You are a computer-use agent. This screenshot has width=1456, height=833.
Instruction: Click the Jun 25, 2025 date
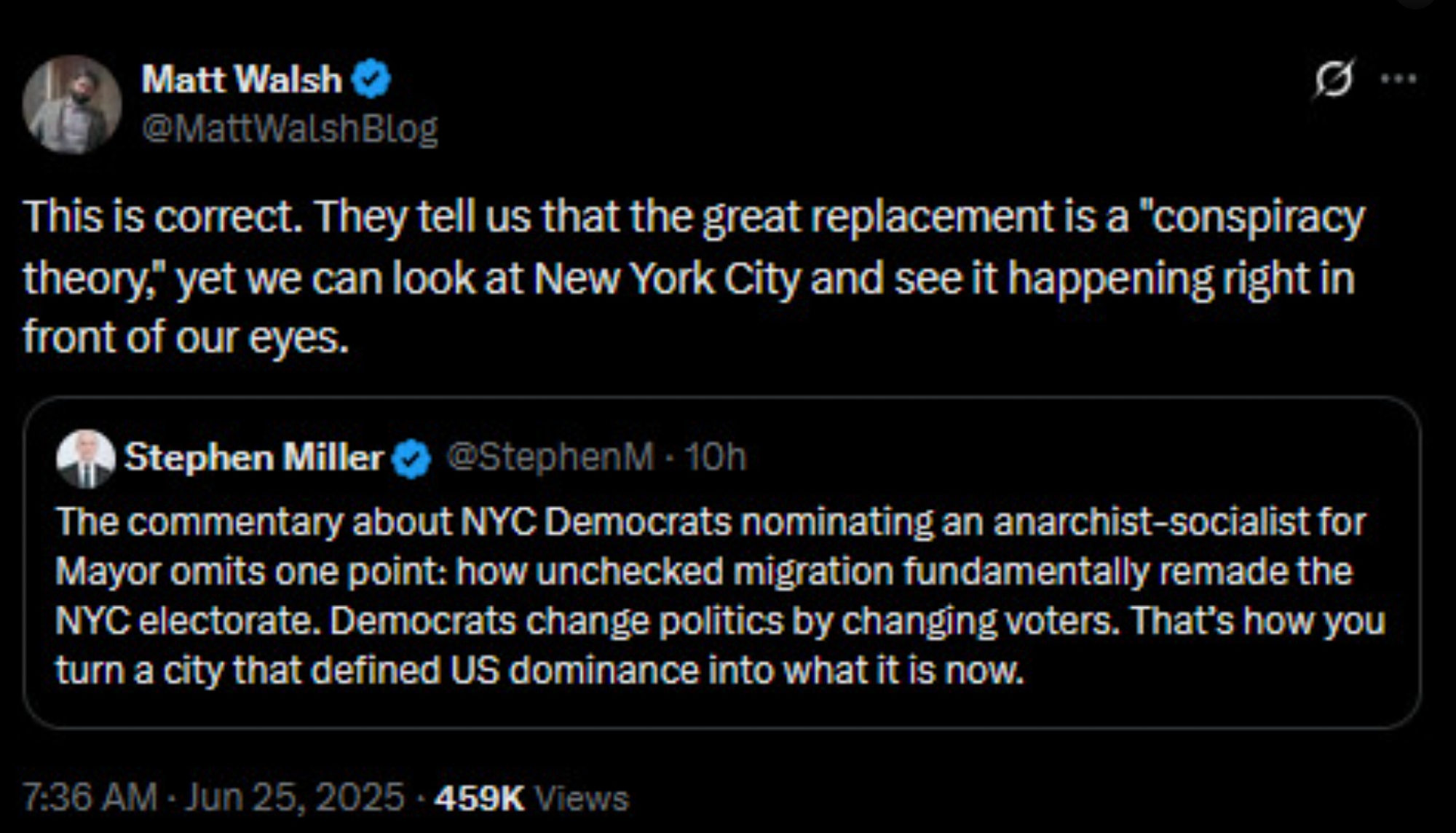[x=294, y=797]
